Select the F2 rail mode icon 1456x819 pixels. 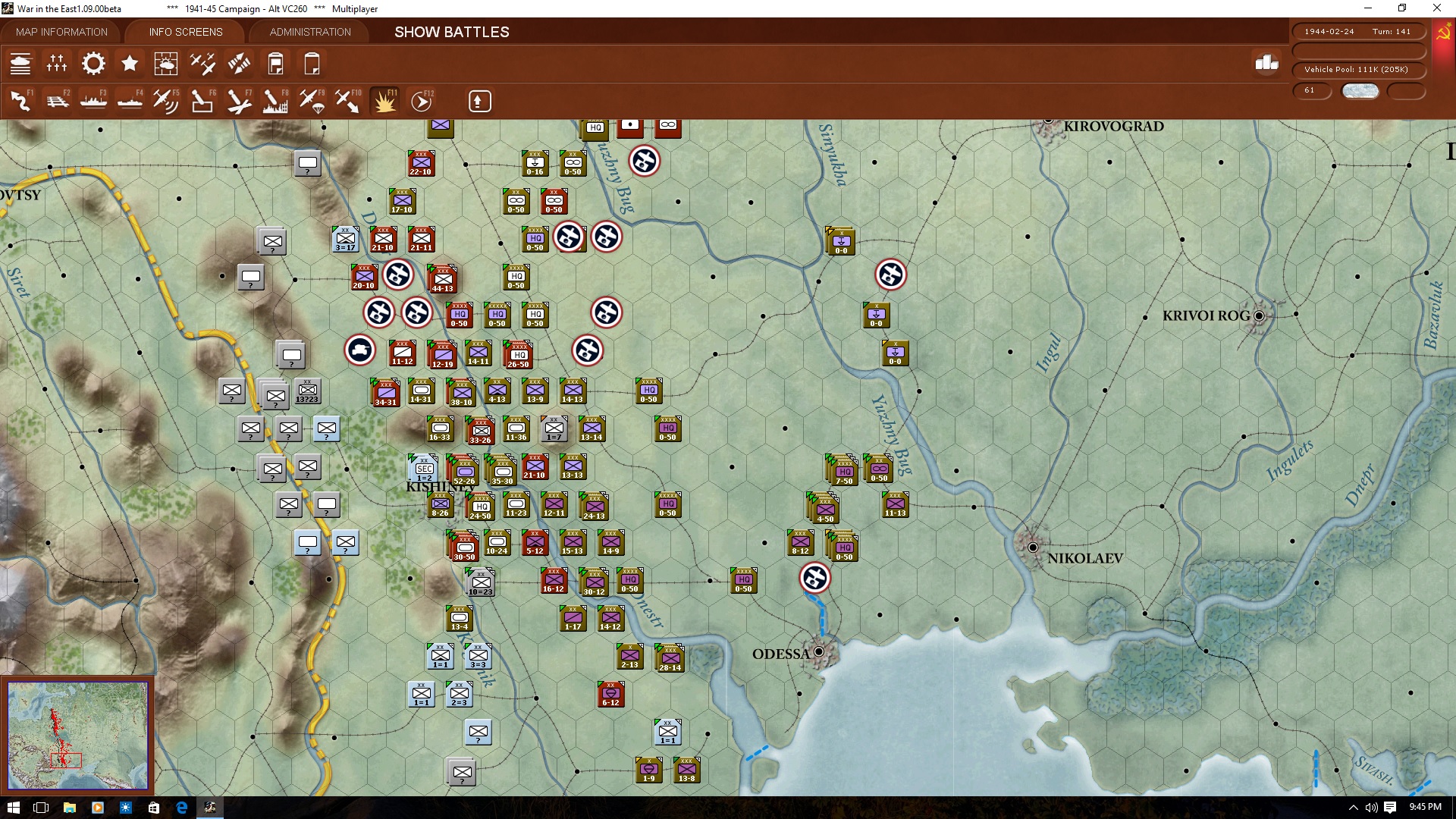point(57,101)
